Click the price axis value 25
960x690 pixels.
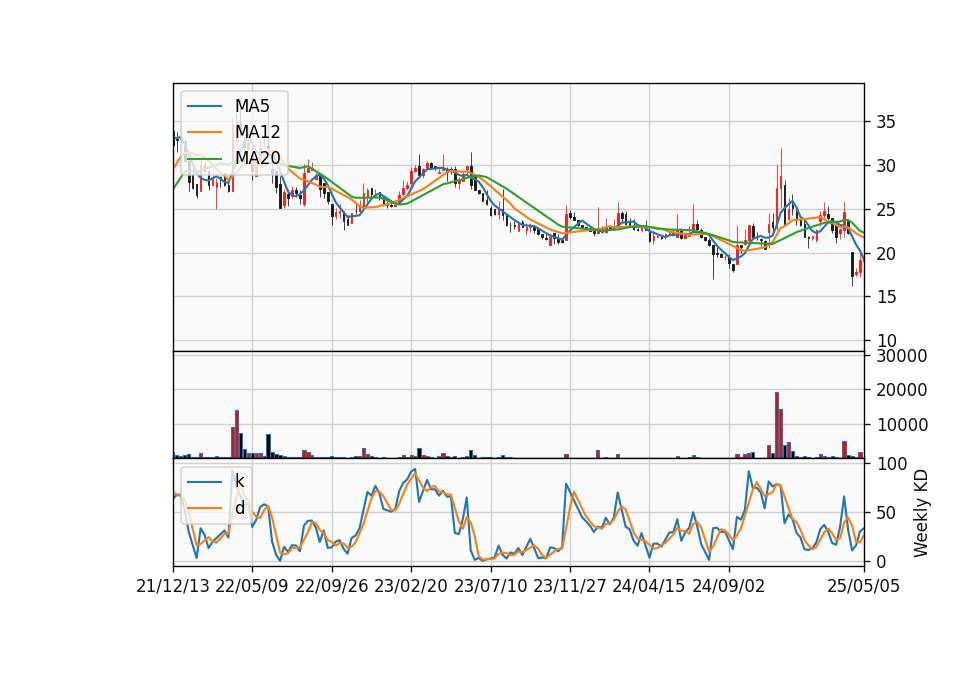pyautogui.click(x=886, y=210)
